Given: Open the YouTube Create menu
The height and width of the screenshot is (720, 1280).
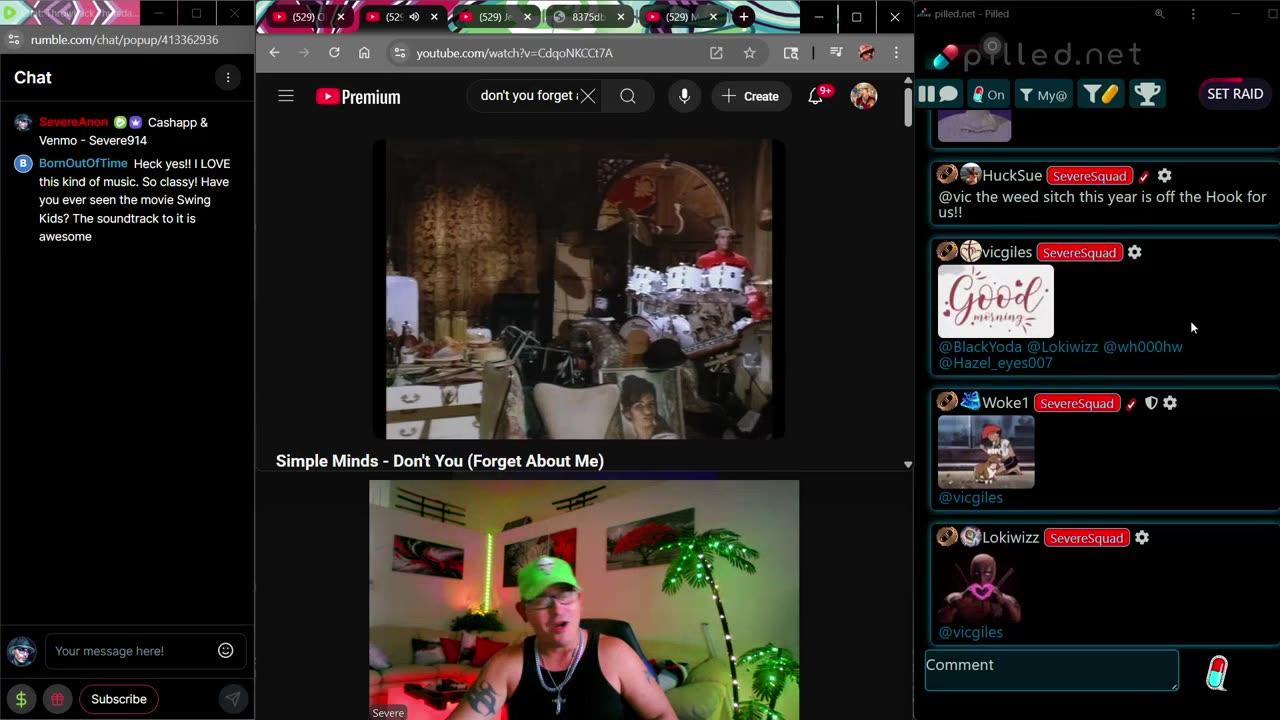Looking at the screenshot, I should (750, 96).
